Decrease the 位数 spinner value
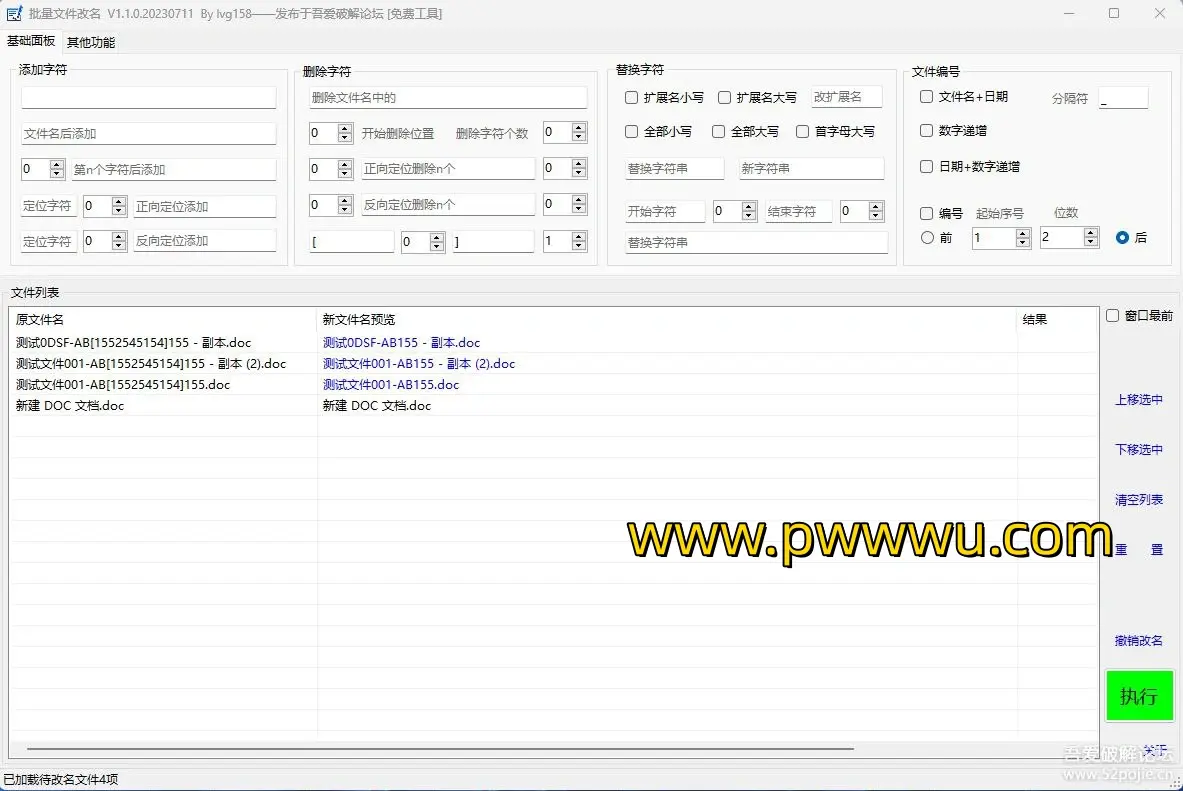 [1090, 243]
